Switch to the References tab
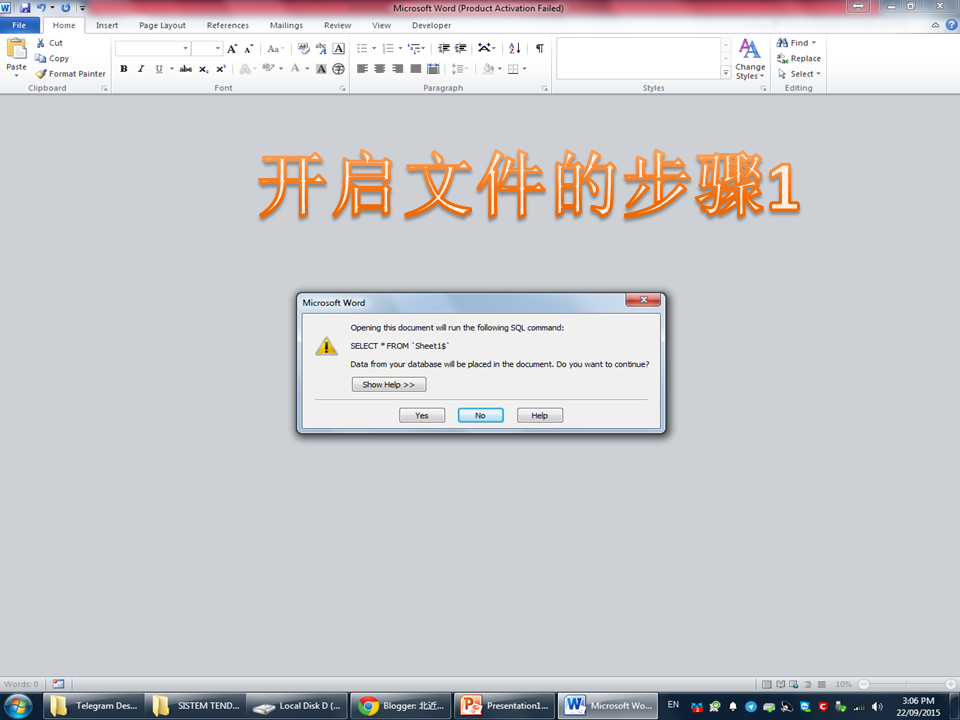This screenshot has width=960, height=720. 228,25
